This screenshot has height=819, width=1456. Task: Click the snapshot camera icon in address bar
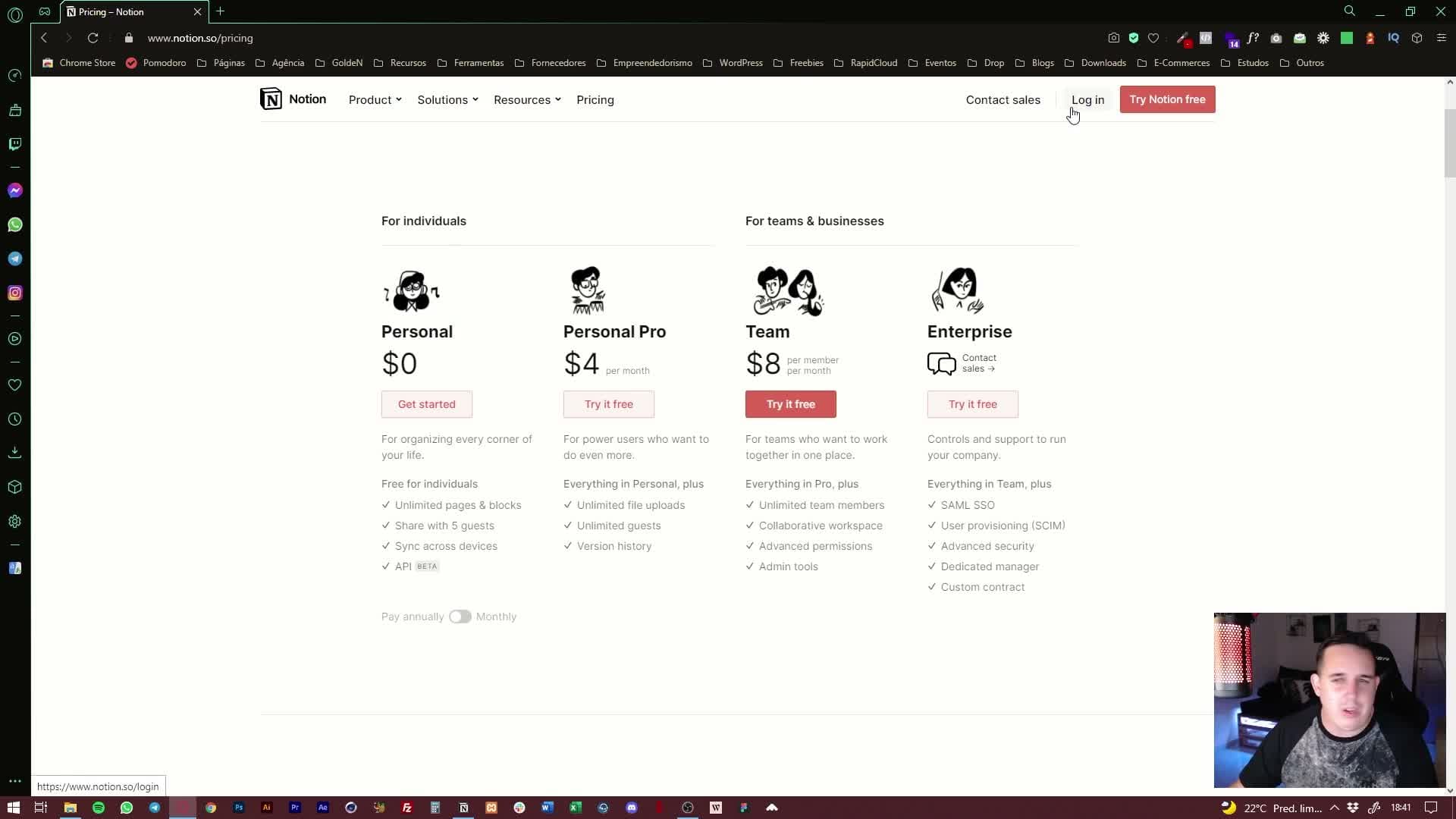pos(1113,38)
